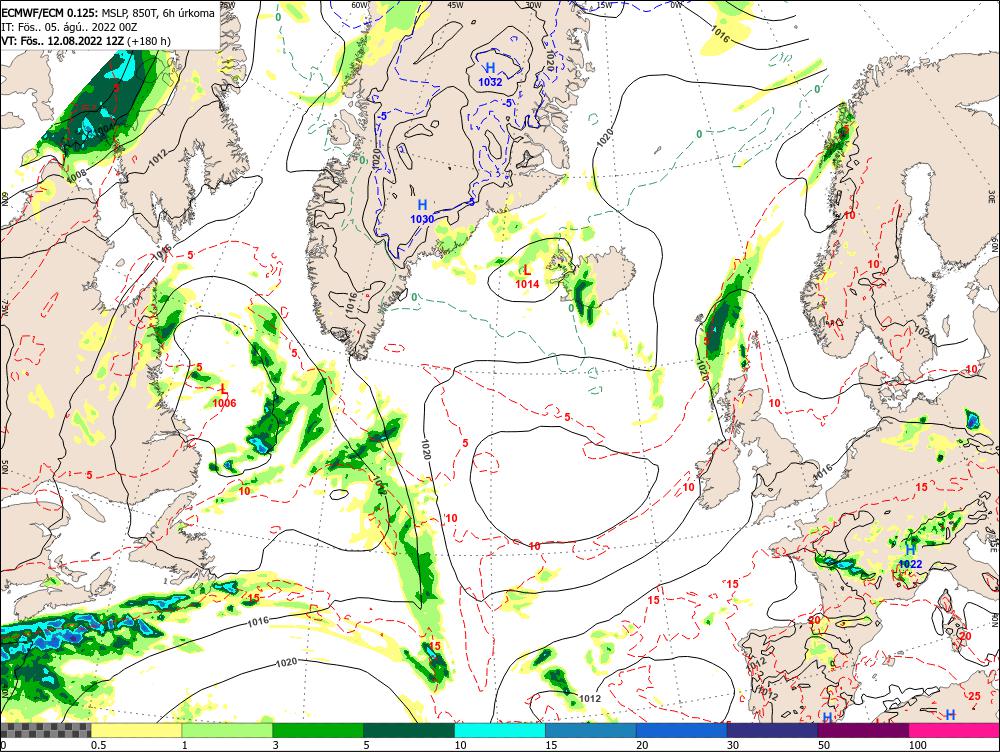The height and width of the screenshot is (752, 1000).
Task: Click the '45W' longitude label at the top
Action: [x=454, y=5]
